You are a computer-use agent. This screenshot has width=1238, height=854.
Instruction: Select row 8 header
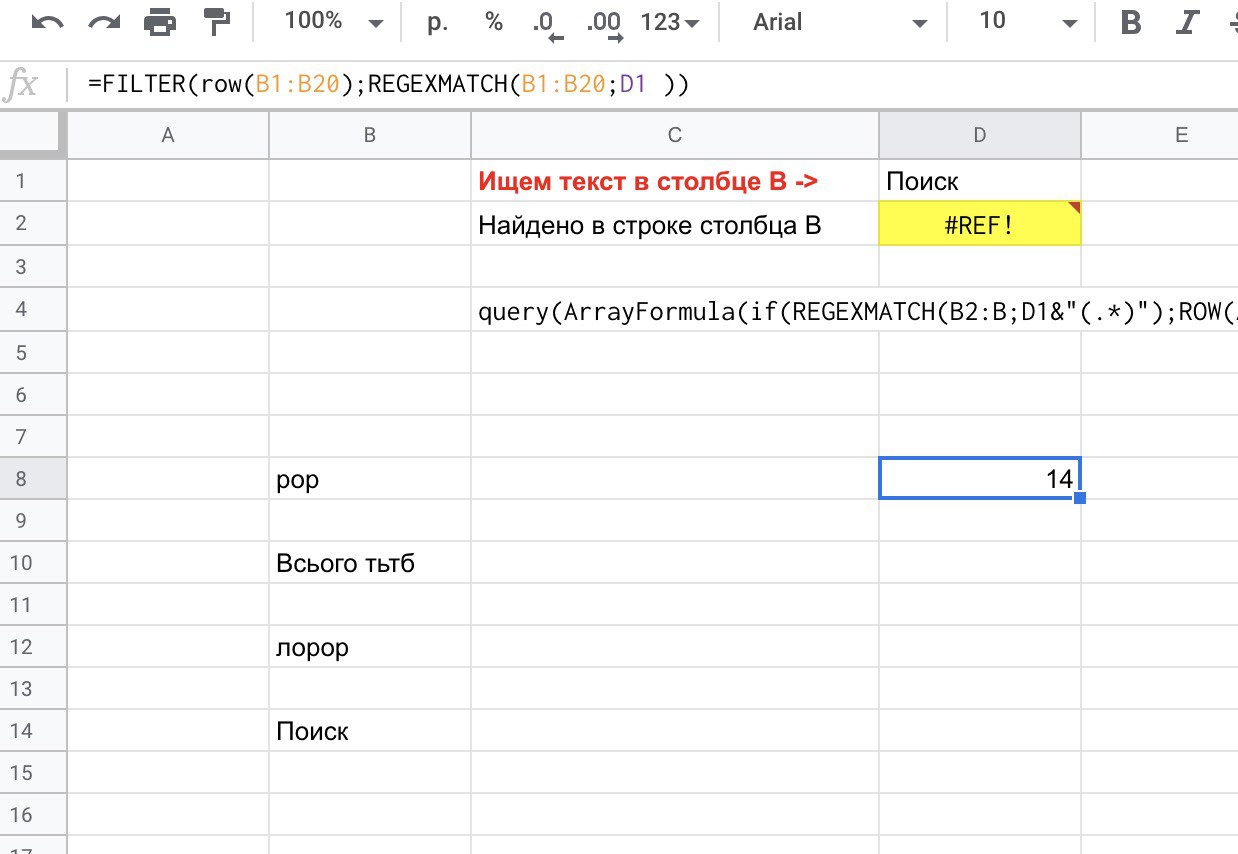(x=33, y=479)
